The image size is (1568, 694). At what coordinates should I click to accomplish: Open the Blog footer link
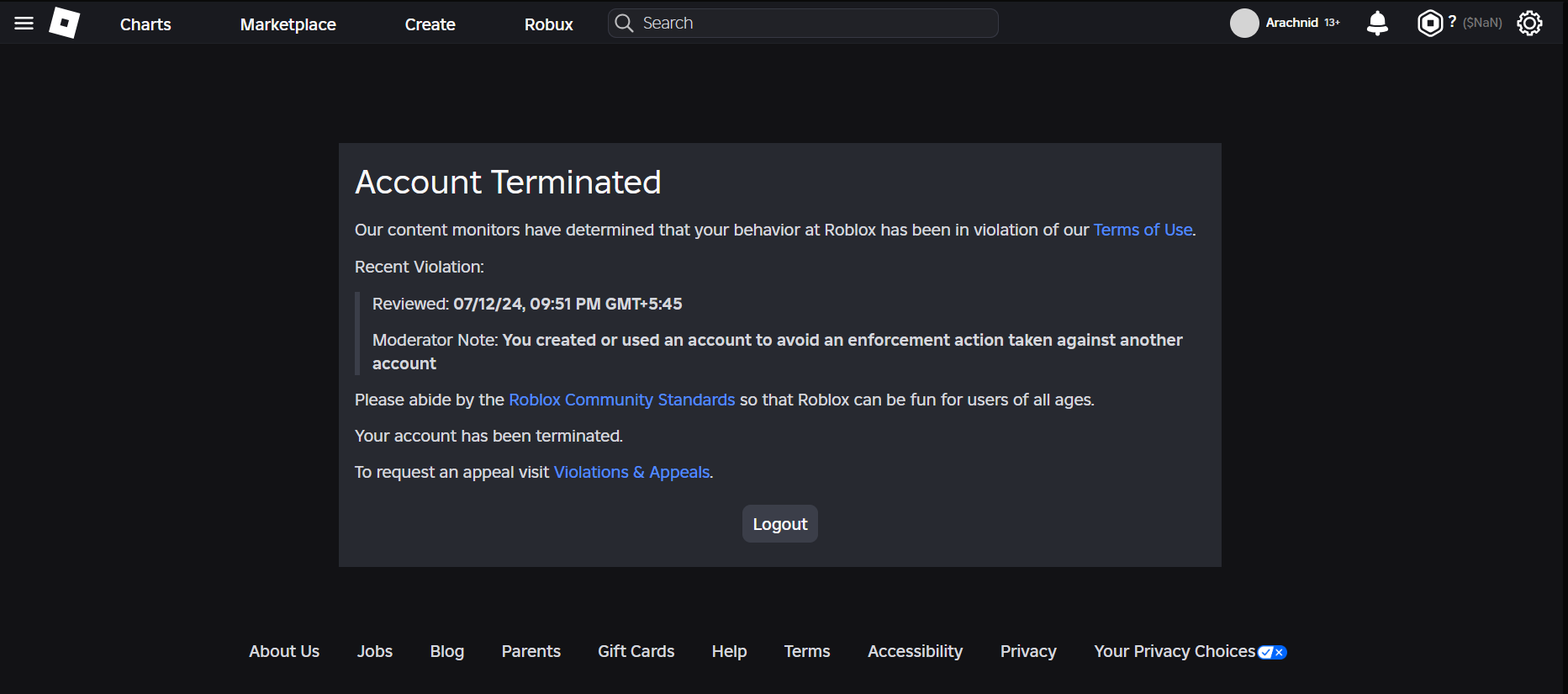click(447, 651)
